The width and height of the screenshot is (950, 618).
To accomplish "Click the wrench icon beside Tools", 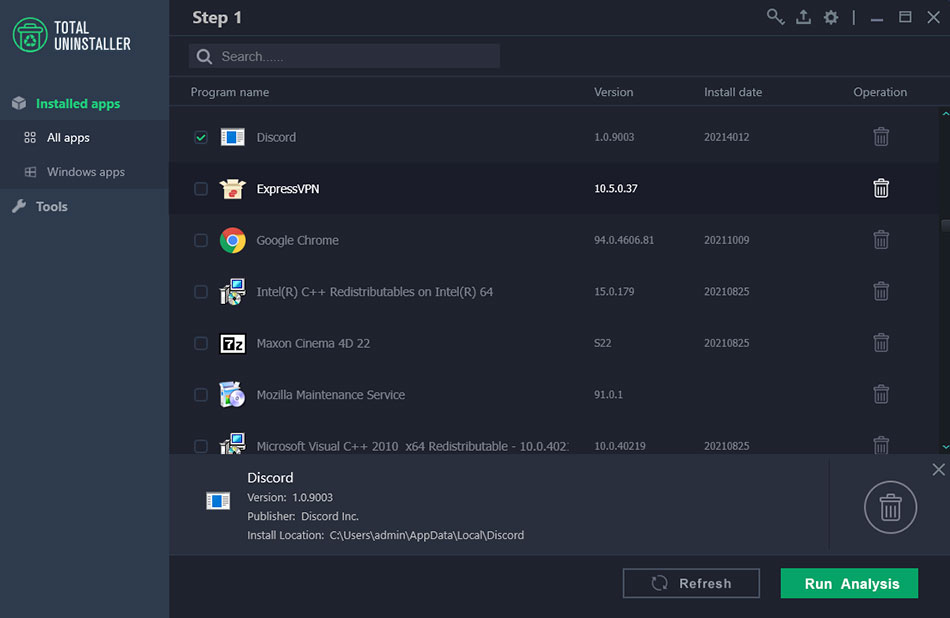I will [x=19, y=206].
